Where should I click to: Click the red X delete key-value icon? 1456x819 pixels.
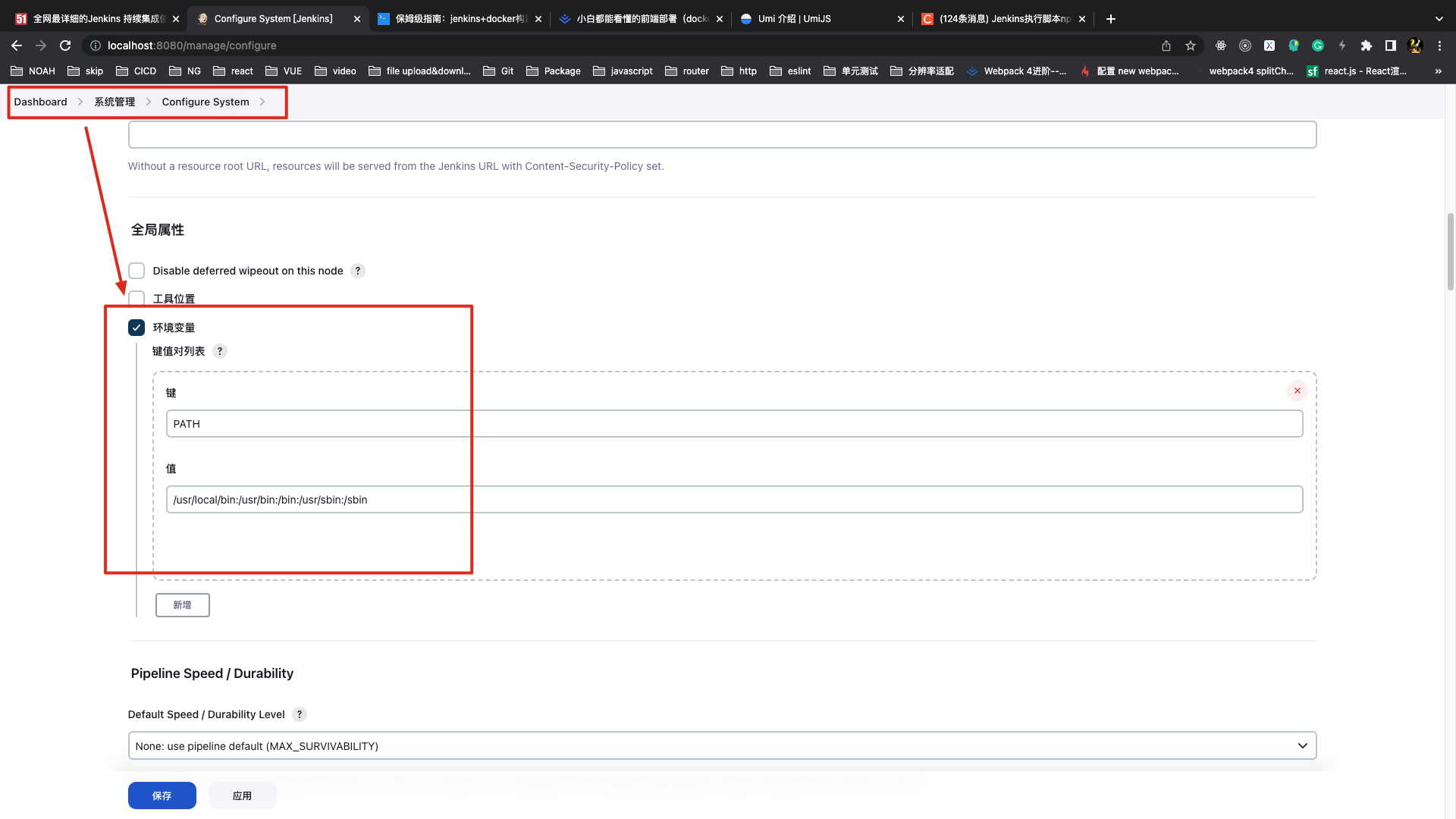pos(1297,391)
